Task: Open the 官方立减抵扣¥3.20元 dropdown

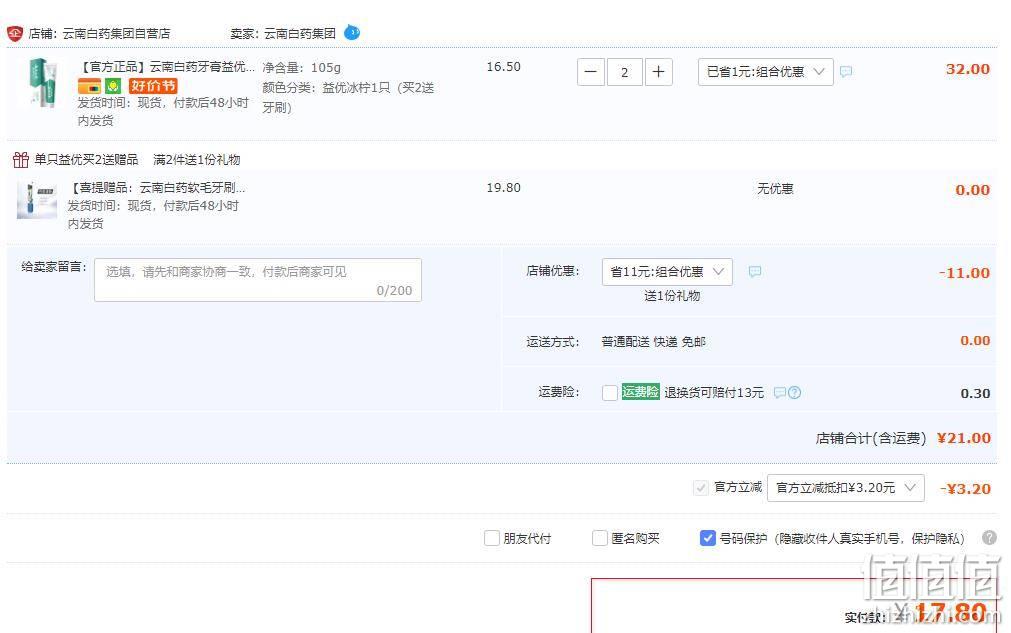Action: 846,488
